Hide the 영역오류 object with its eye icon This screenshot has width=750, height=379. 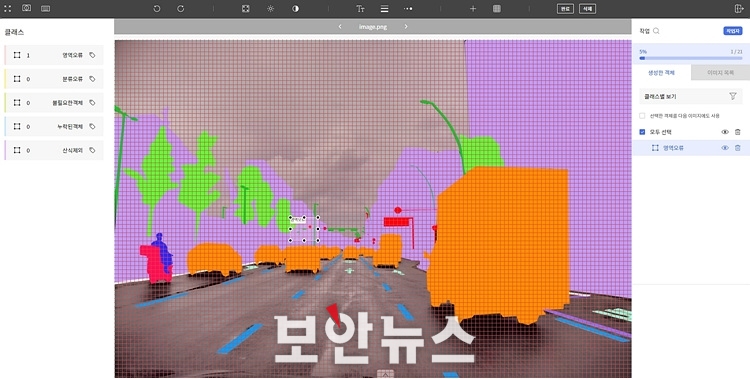click(x=725, y=148)
